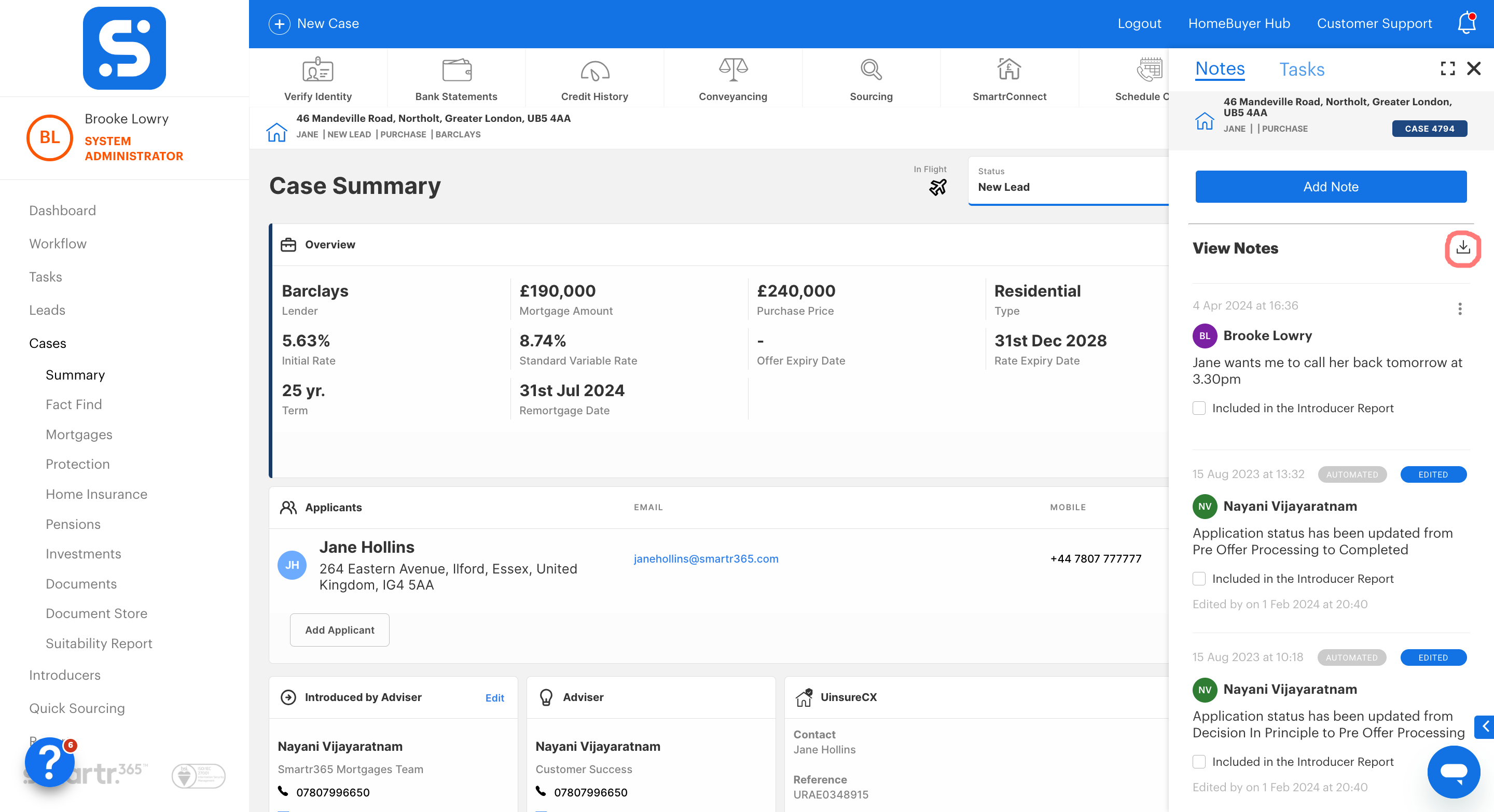This screenshot has width=1494, height=812.
Task: Click the CASE 4794 badge
Action: (1429, 129)
